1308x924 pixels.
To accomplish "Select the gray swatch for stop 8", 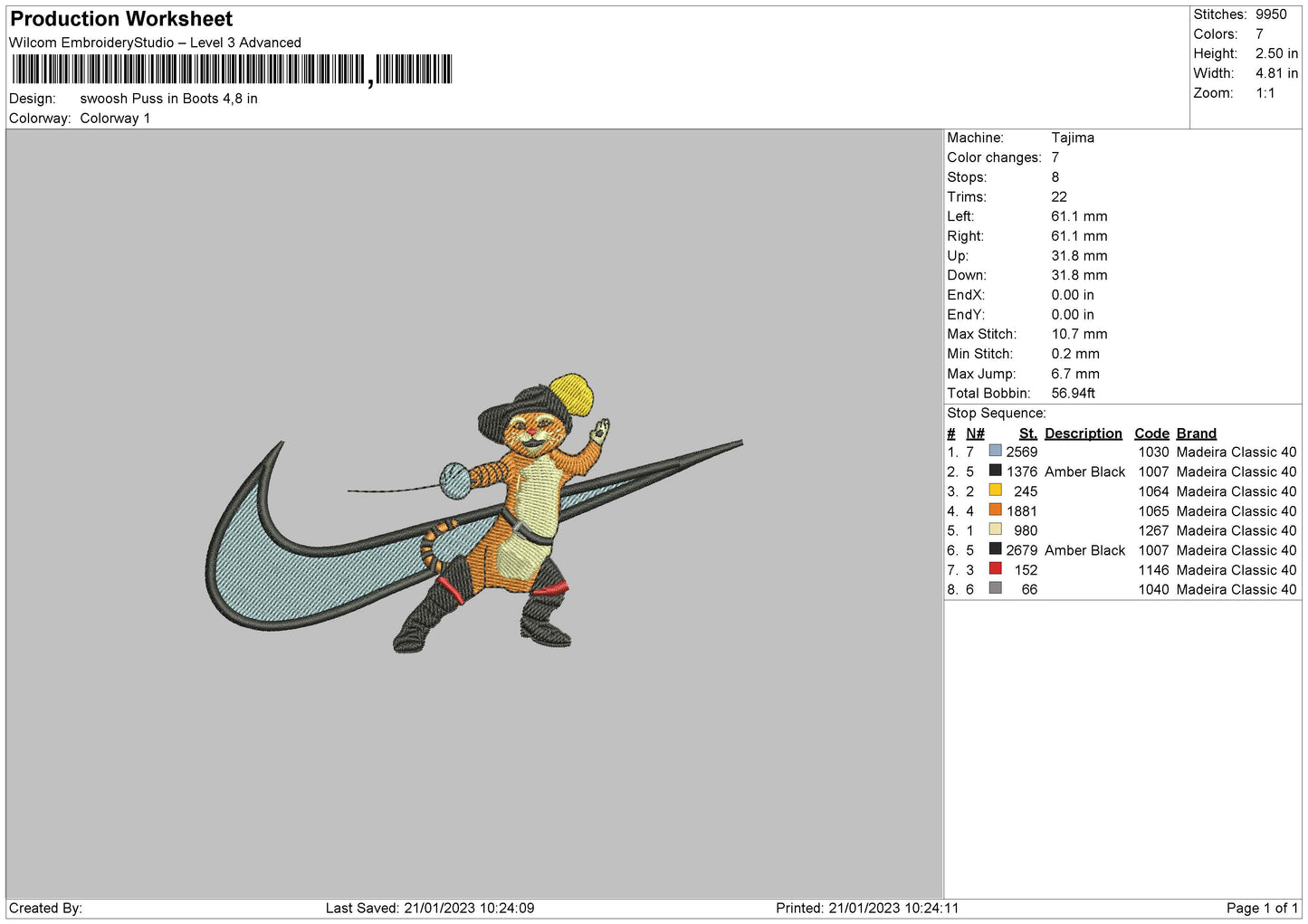I will [x=995, y=588].
